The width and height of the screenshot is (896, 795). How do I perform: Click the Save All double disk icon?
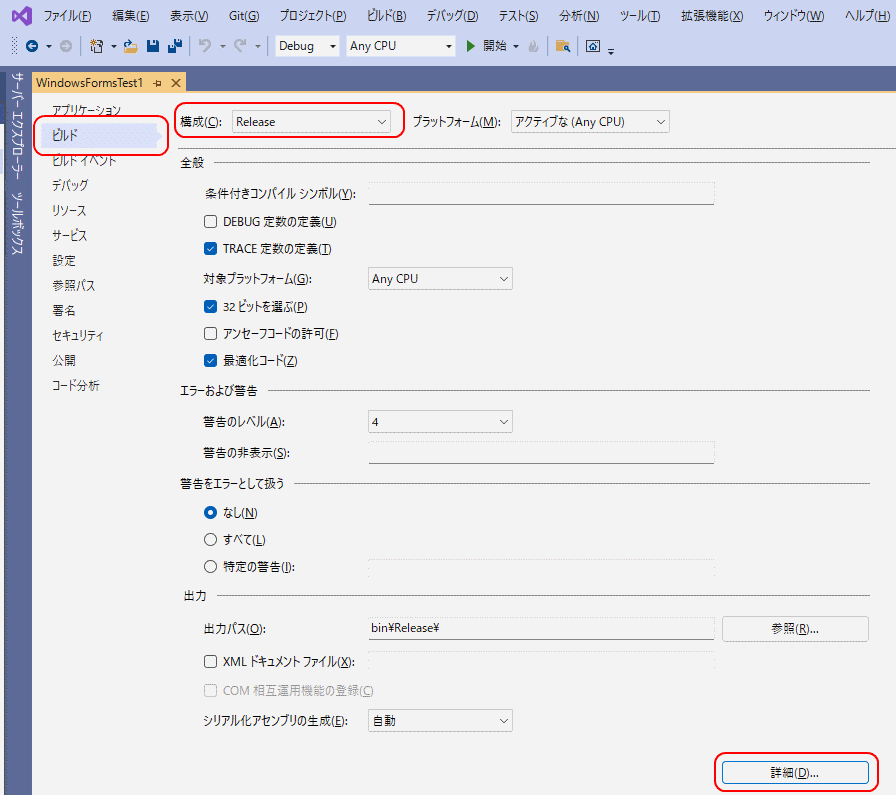(175, 46)
